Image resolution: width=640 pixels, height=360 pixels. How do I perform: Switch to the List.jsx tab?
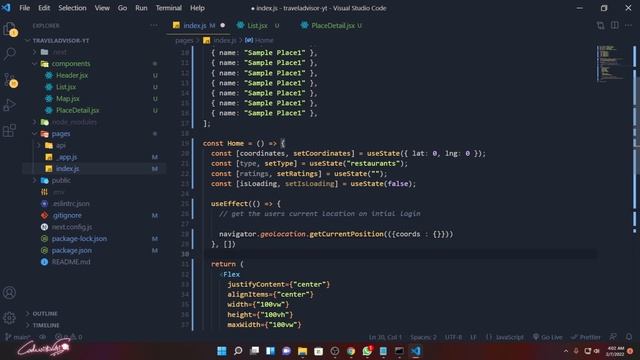click(258, 25)
